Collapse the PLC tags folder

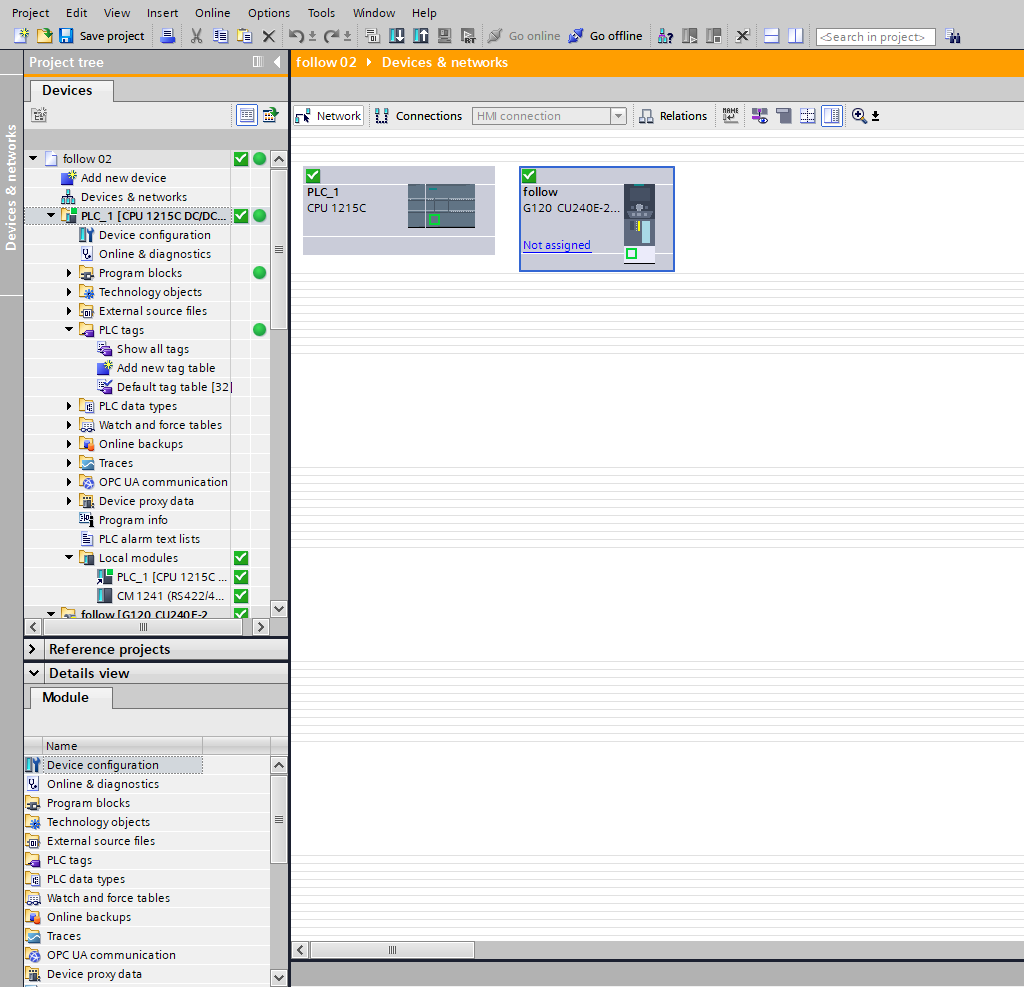coord(70,330)
